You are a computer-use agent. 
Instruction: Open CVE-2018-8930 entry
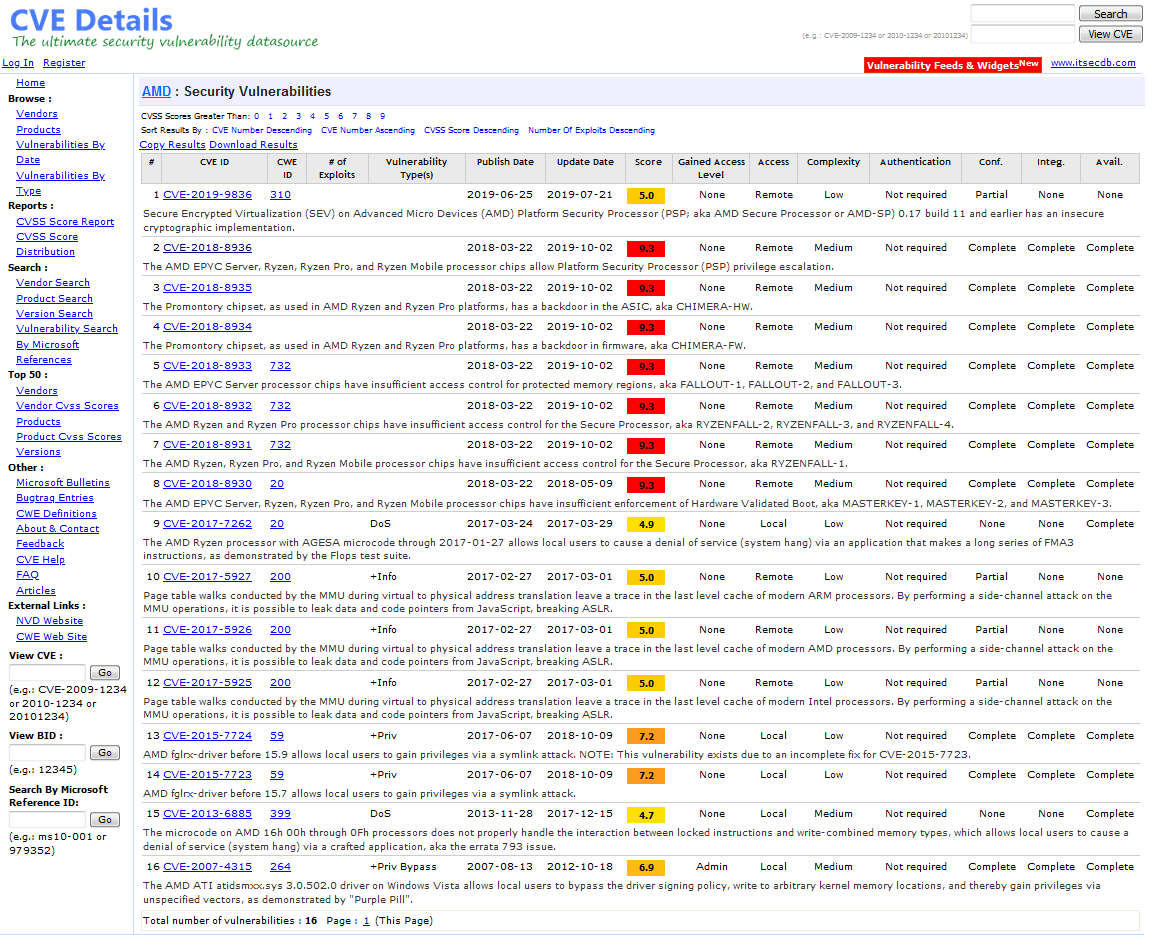(208, 484)
